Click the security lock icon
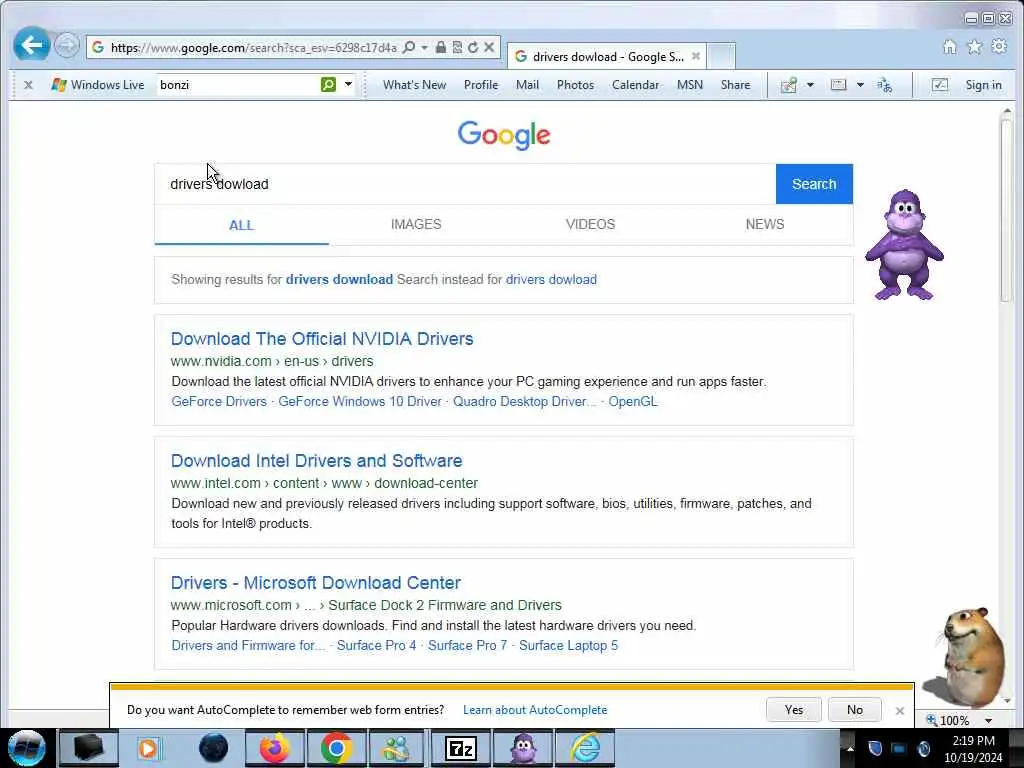Image resolution: width=1024 pixels, height=768 pixels. tap(441, 47)
